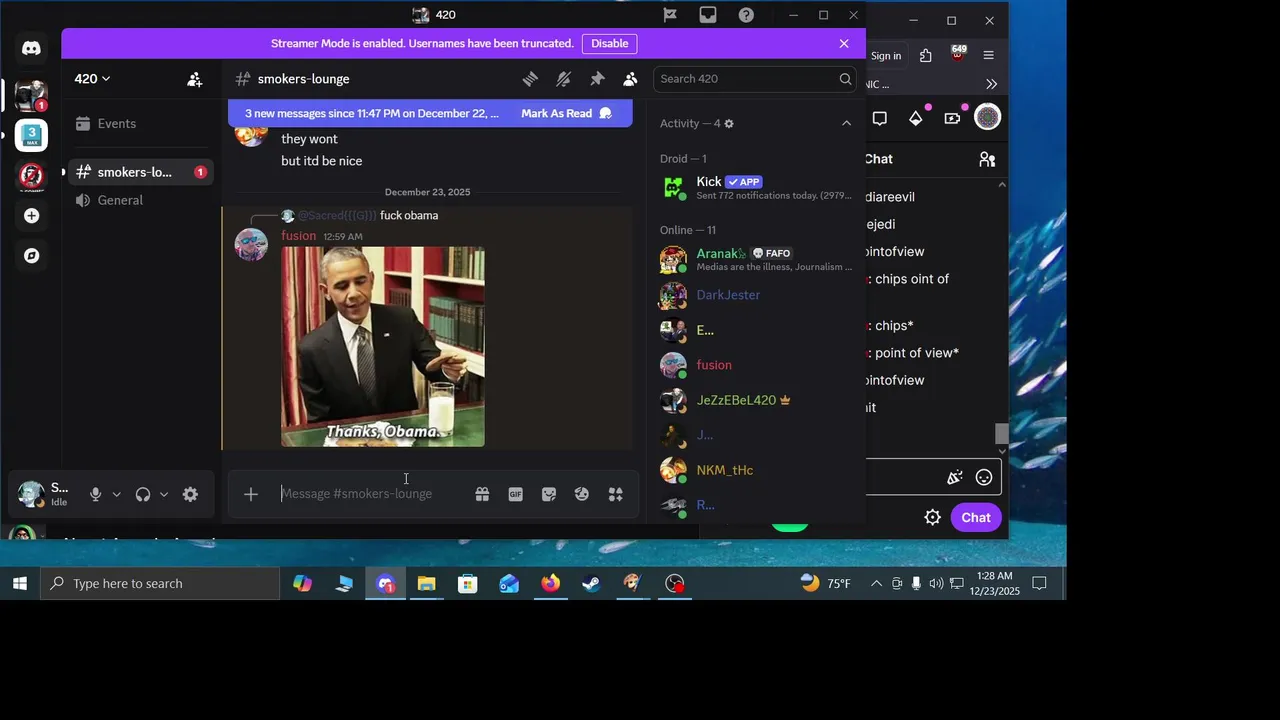Open audio output options dropdown
The image size is (1280, 720).
(164, 494)
